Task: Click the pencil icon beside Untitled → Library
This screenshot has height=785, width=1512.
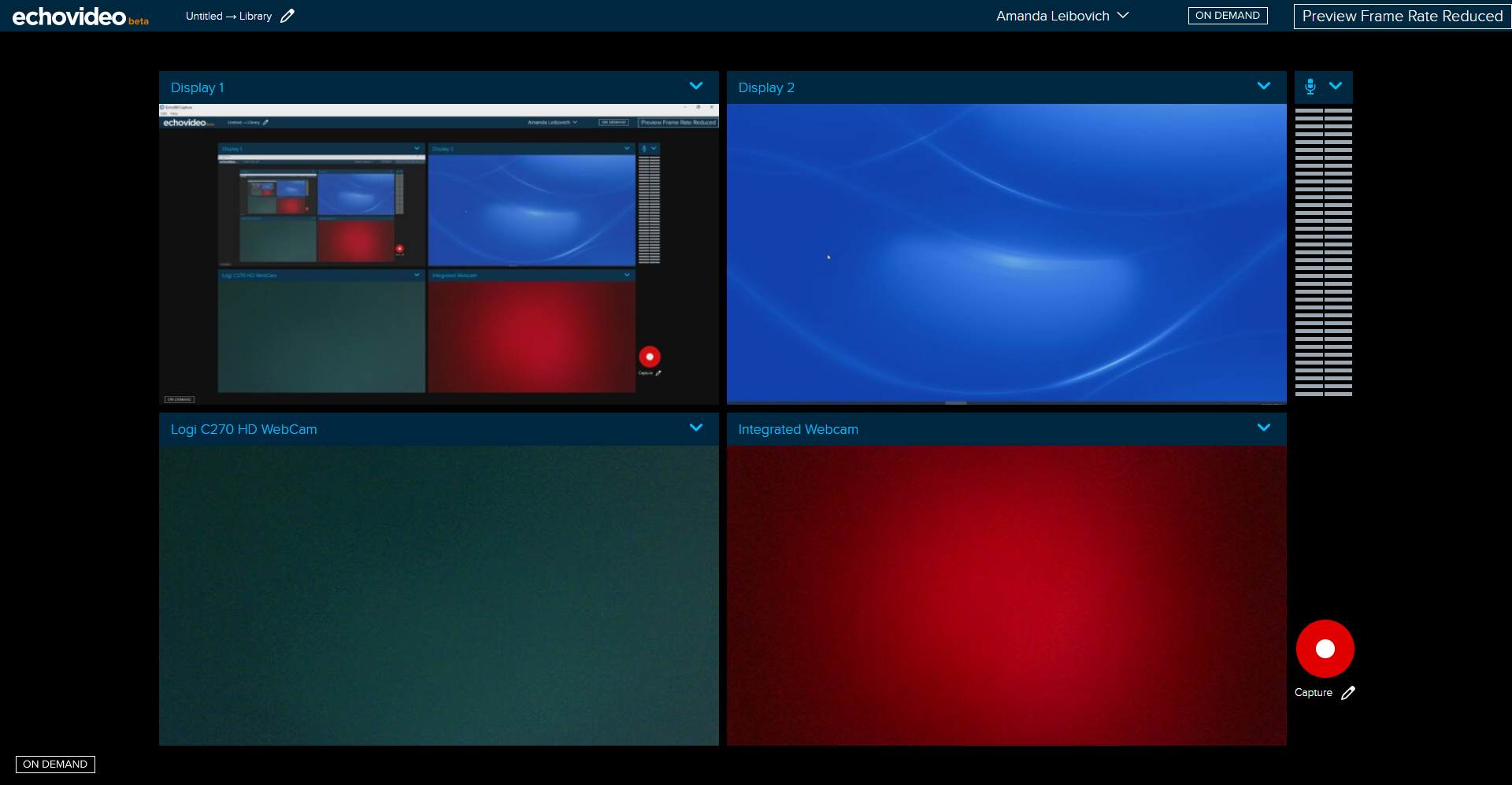Action: (287, 16)
